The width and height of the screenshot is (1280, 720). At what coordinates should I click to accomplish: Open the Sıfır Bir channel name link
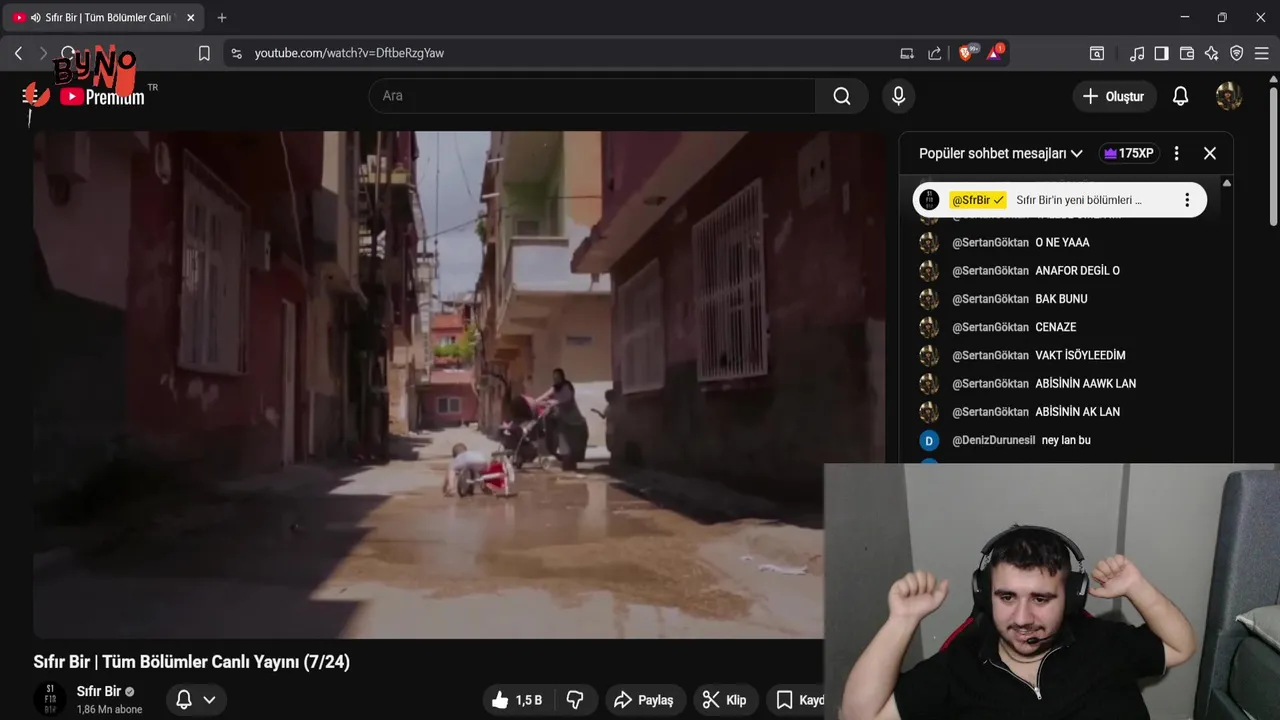99,691
